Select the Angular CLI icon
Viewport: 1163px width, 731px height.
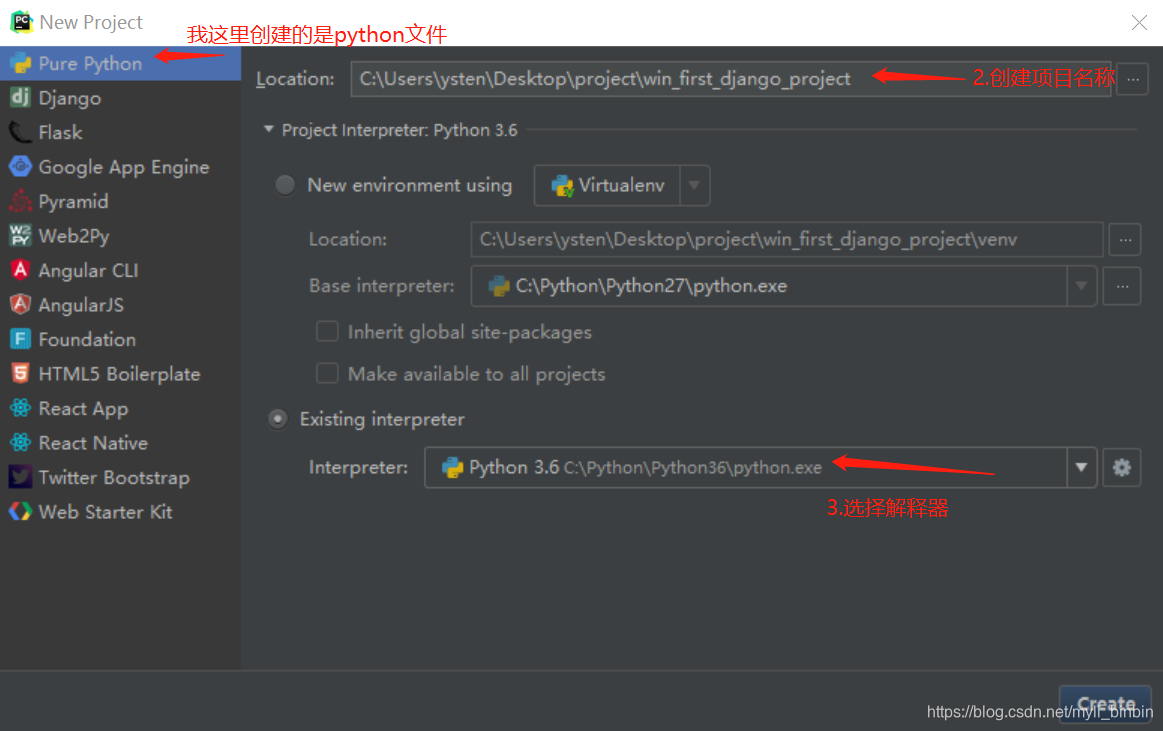pyautogui.click(x=20, y=270)
